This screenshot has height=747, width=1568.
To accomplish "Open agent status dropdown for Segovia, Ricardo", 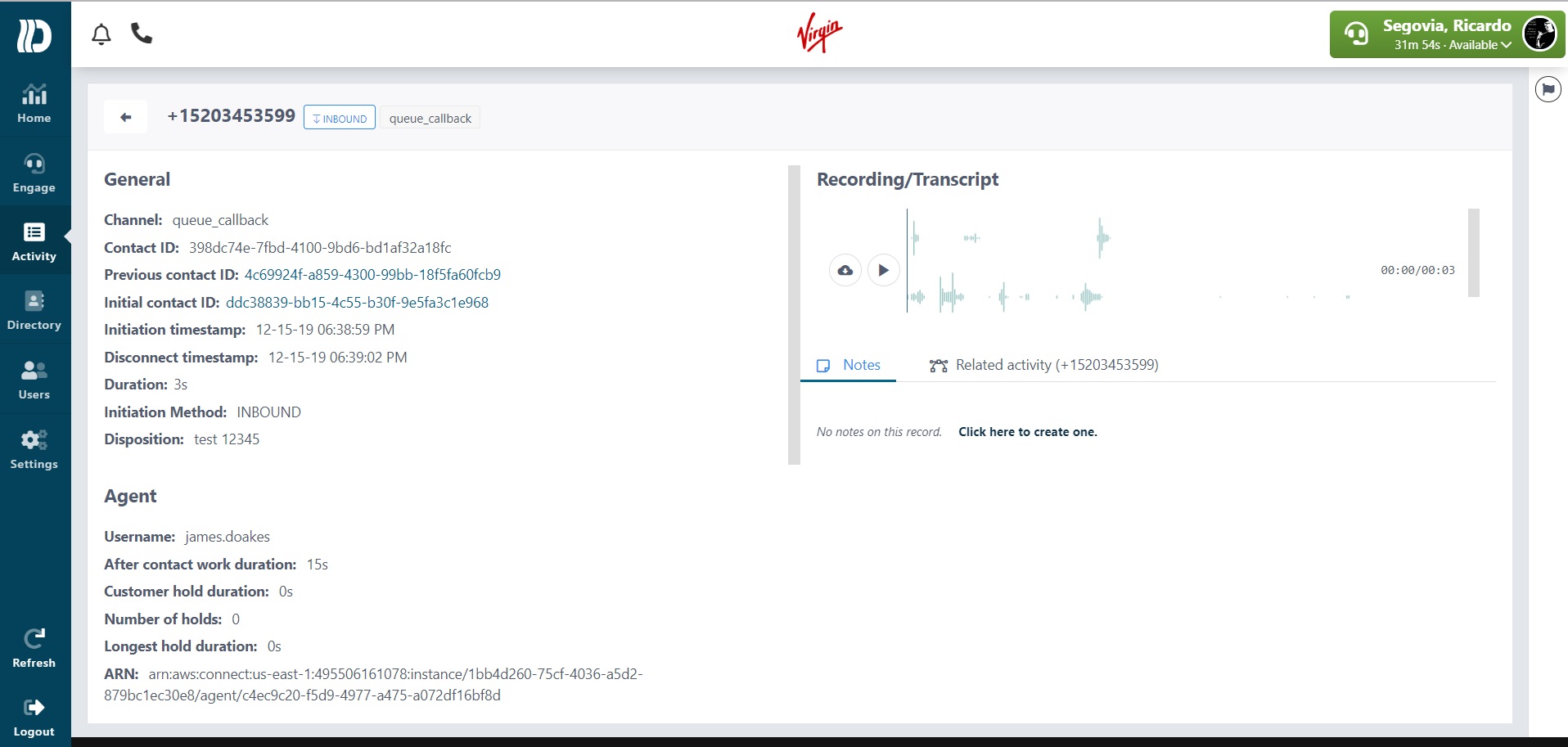I will (1447, 34).
